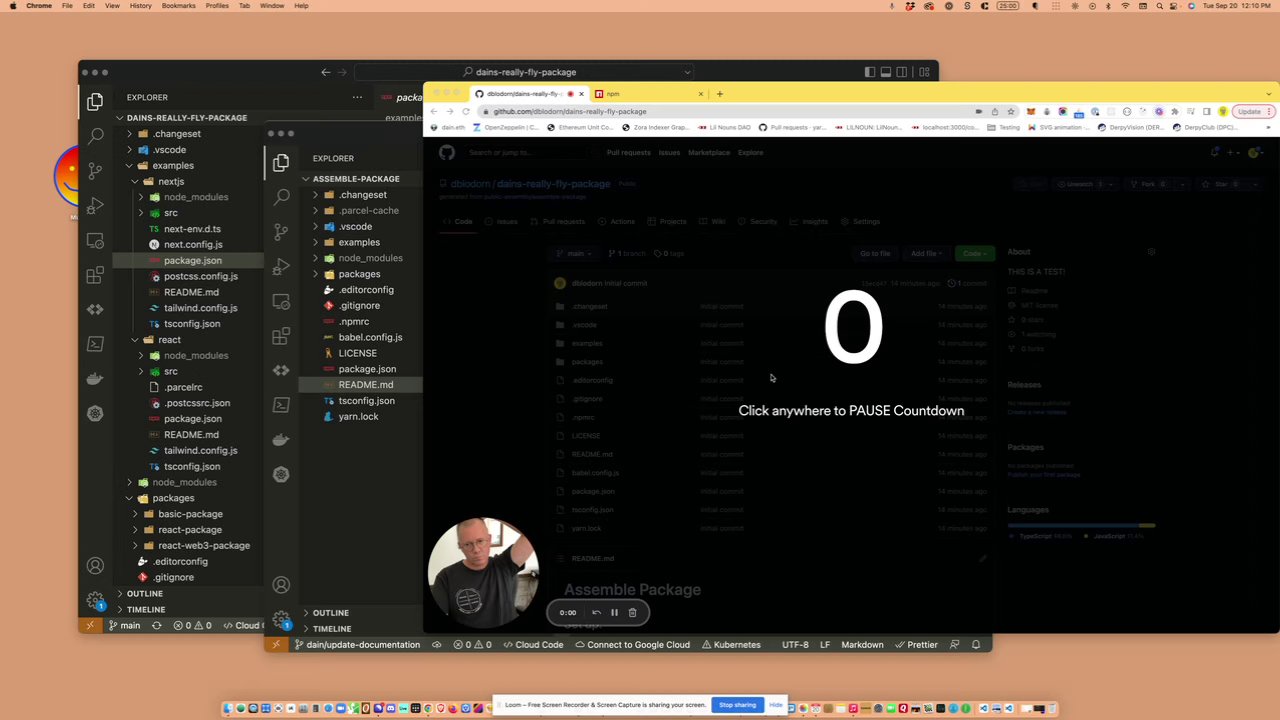
Task: Click presenter webcam bubble
Action: click(484, 574)
